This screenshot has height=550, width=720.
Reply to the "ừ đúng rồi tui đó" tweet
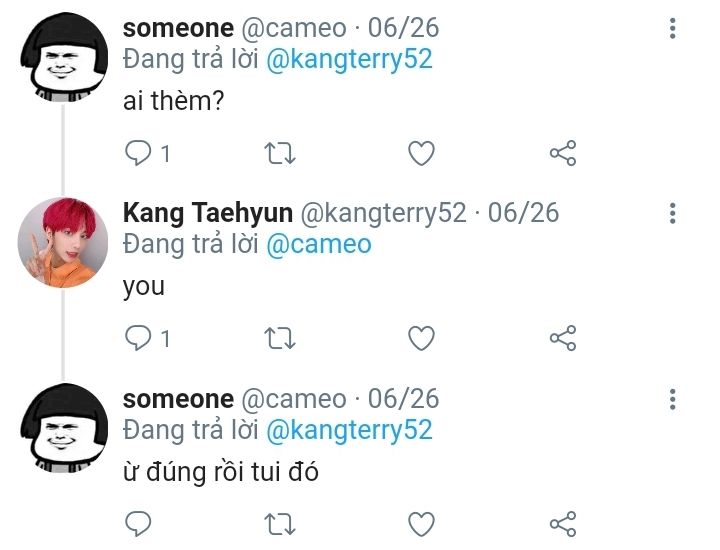click(x=138, y=523)
